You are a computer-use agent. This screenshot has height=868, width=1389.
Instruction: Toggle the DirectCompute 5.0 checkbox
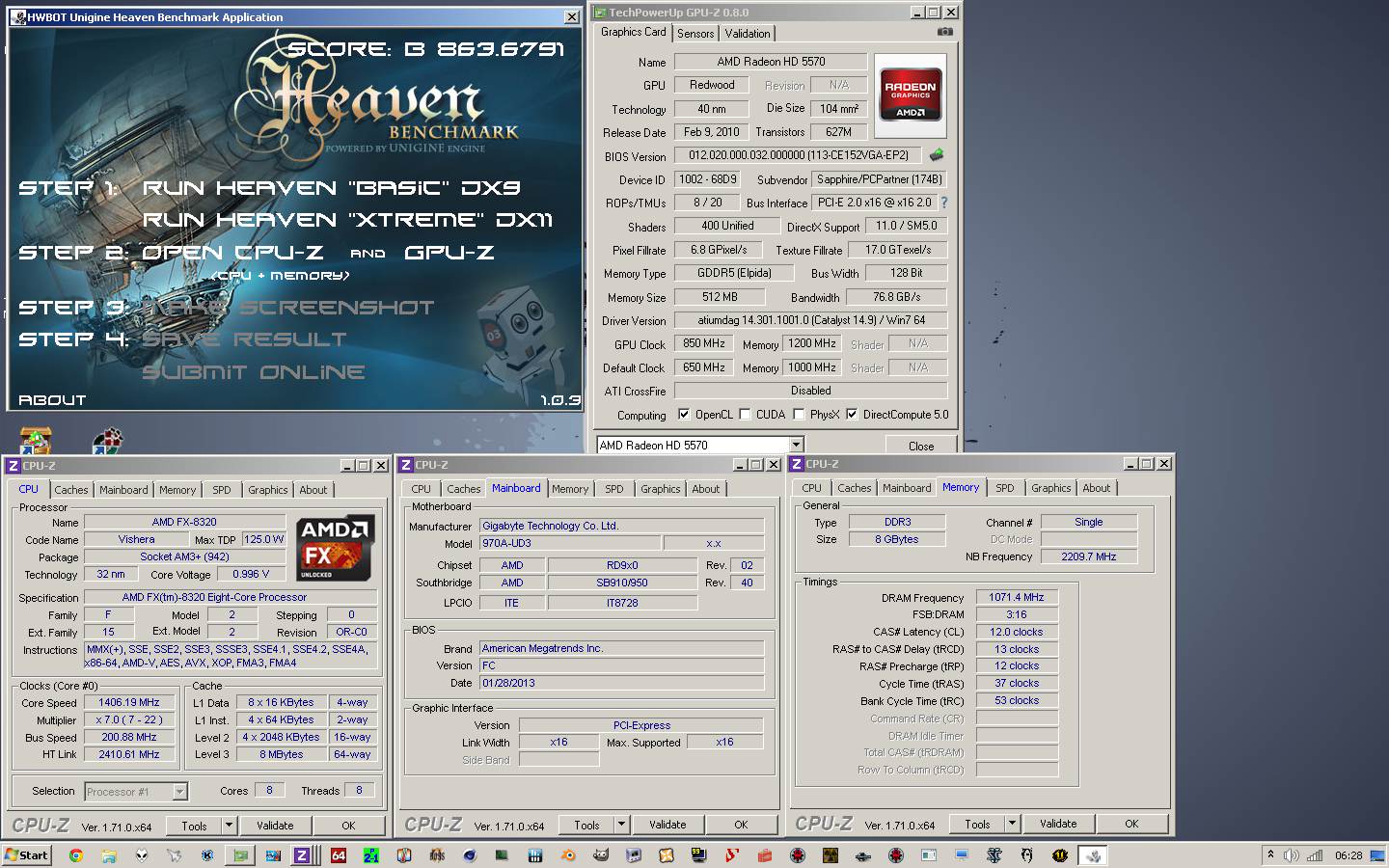[x=852, y=415]
